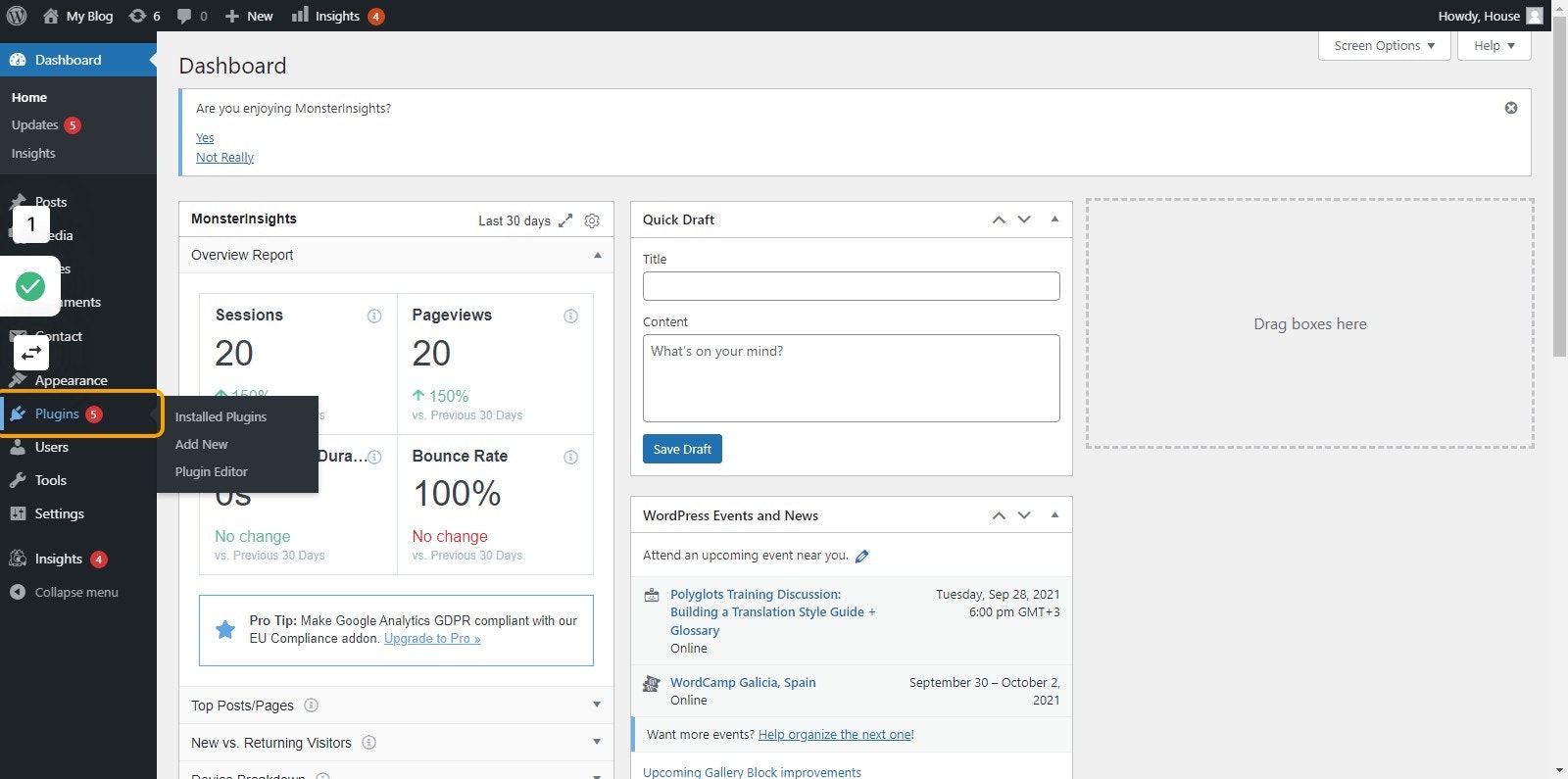Click the Plugins plug icon in sidebar
This screenshot has height=779, width=1568.
pos(18,414)
